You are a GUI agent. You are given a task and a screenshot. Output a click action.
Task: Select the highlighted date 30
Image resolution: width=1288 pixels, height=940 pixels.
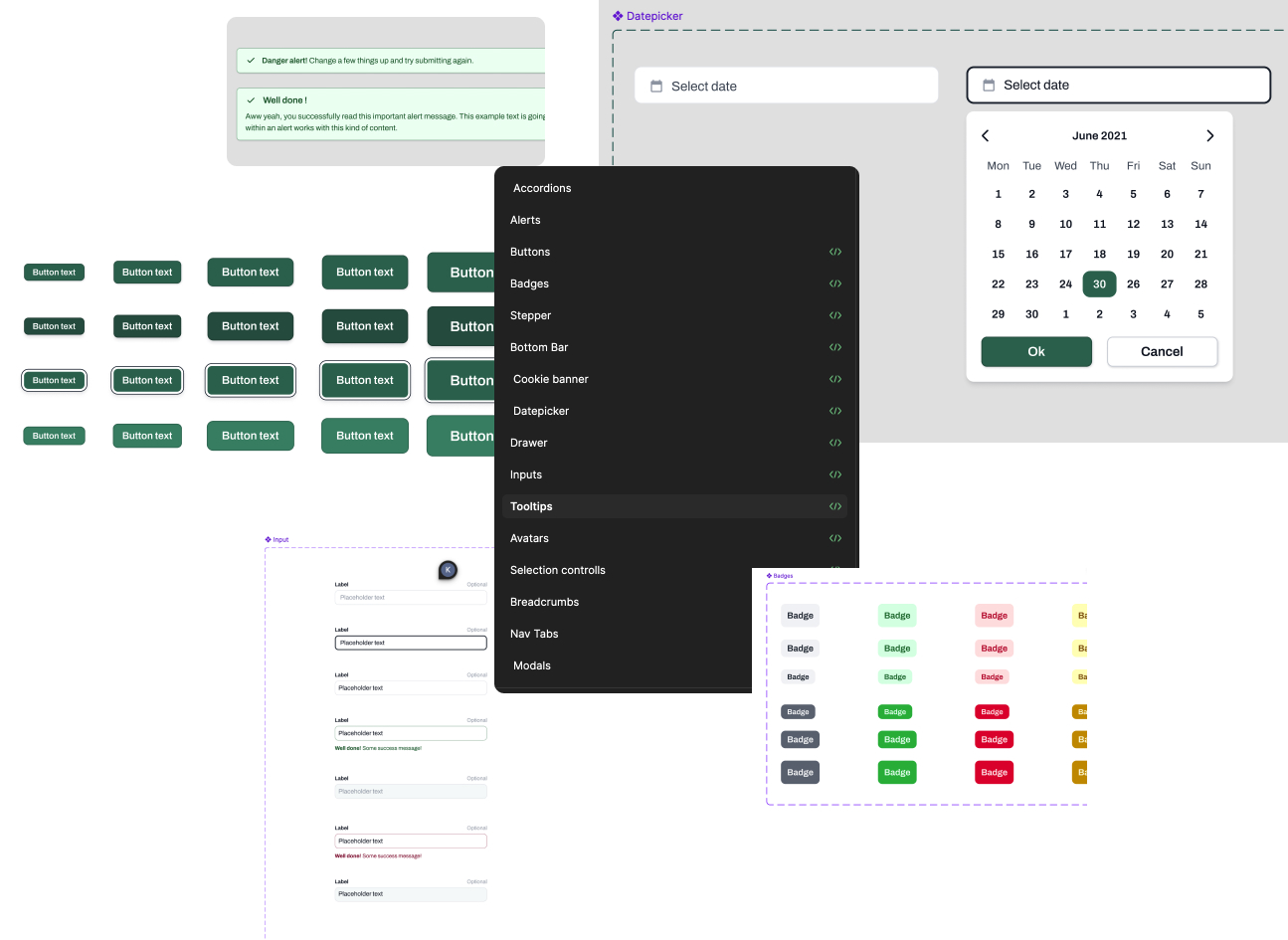pyautogui.click(x=1099, y=284)
